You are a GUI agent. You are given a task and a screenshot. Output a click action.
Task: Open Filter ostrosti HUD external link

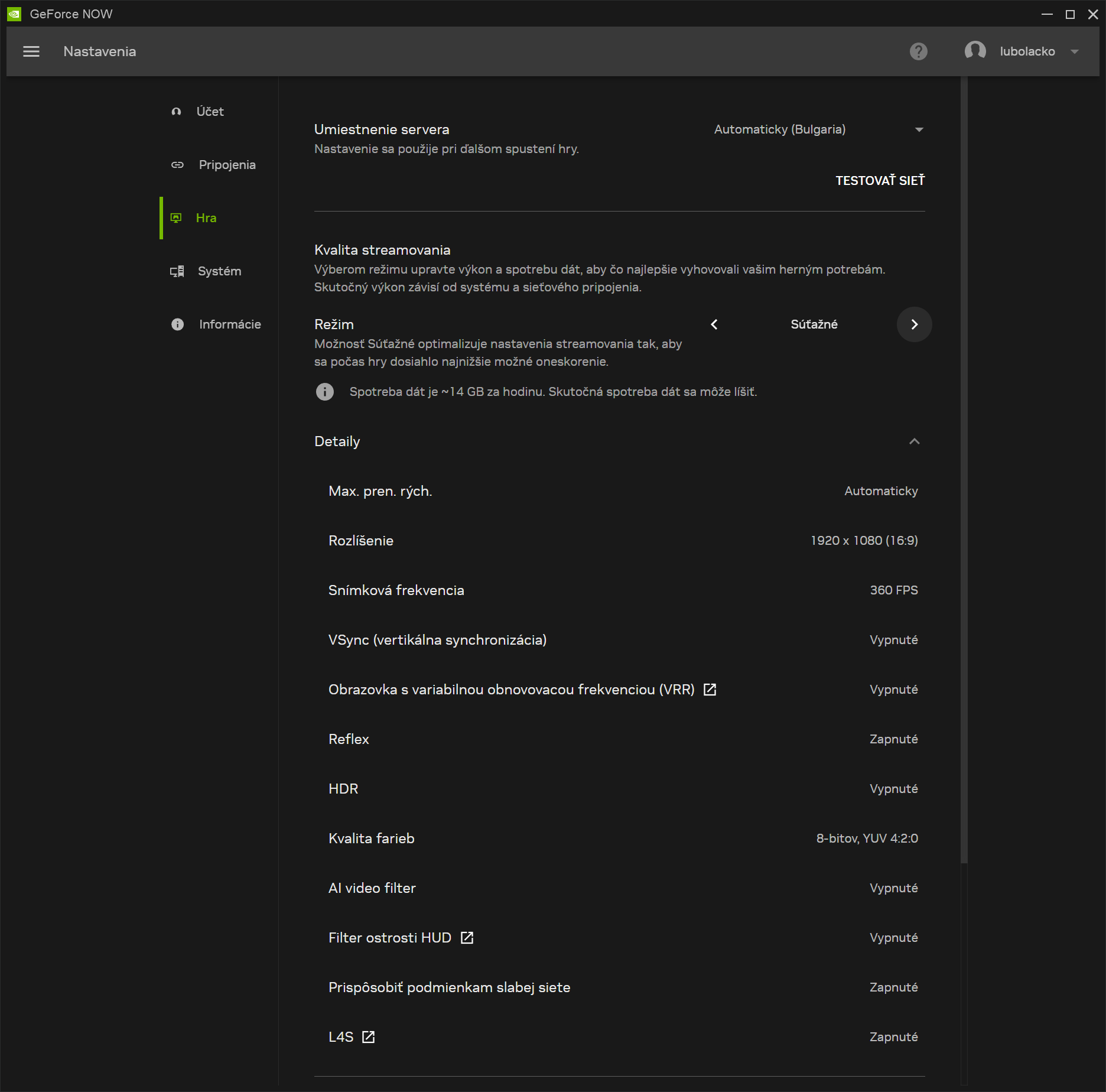467,938
